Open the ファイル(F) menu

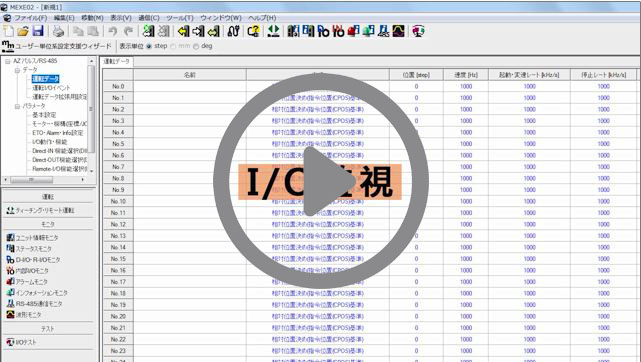pyautogui.click(x=31, y=18)
